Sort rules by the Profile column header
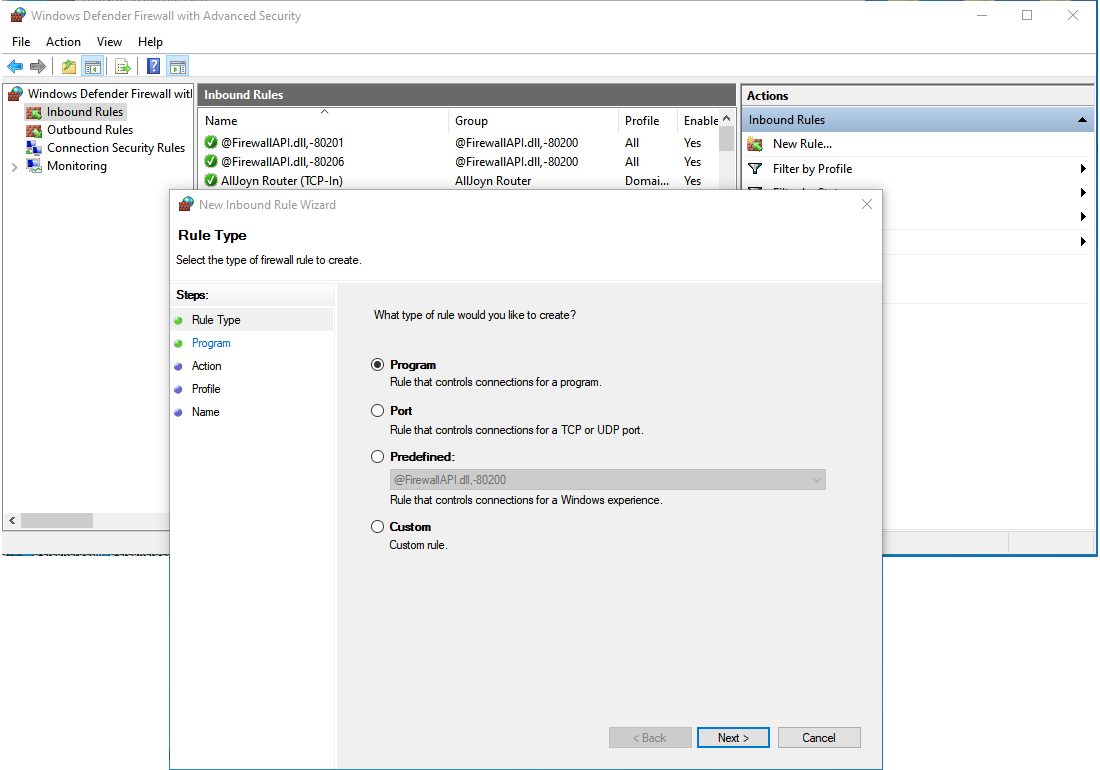 (x=648, y=121)
